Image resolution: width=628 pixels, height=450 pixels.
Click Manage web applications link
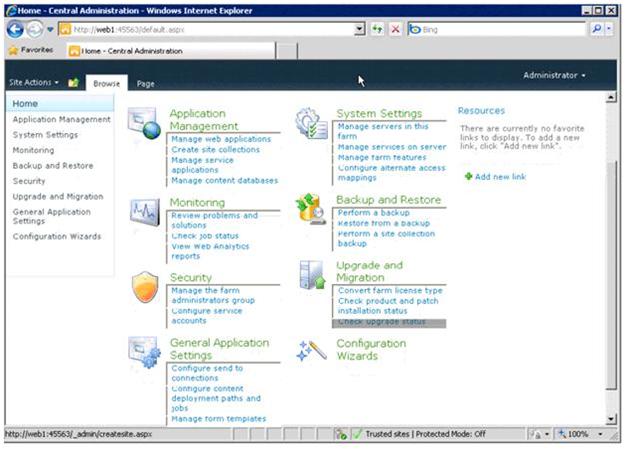point(221,139)
